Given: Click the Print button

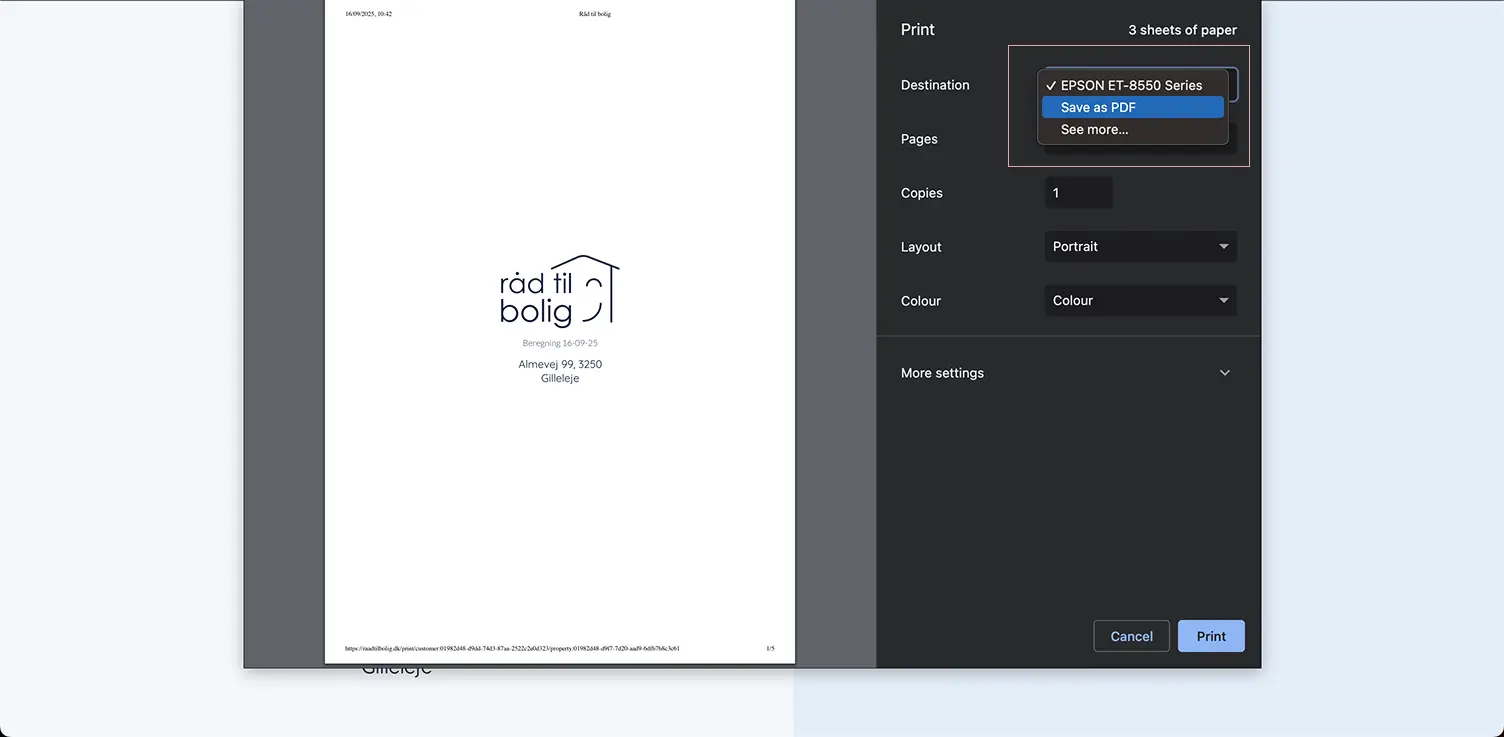Looking at the screenshot, I should point(1211,636).
